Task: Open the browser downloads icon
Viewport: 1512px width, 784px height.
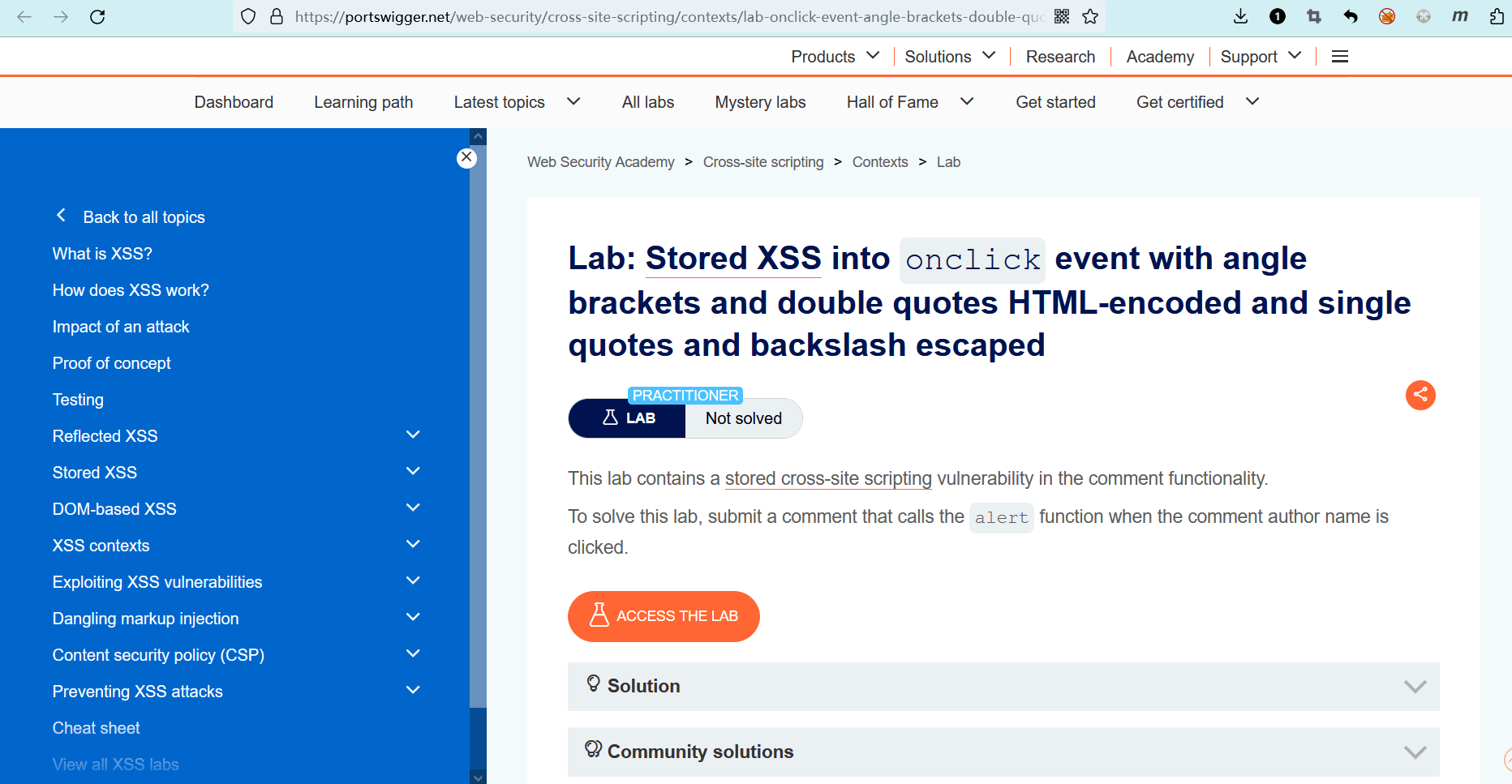Action: pos(1240,17)
